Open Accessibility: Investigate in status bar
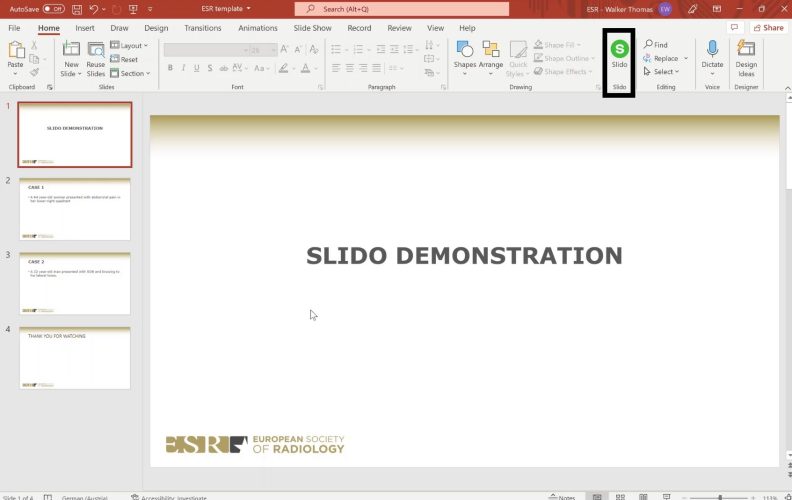Viewport: 792px width, 500px height. [x=169, y=497]
